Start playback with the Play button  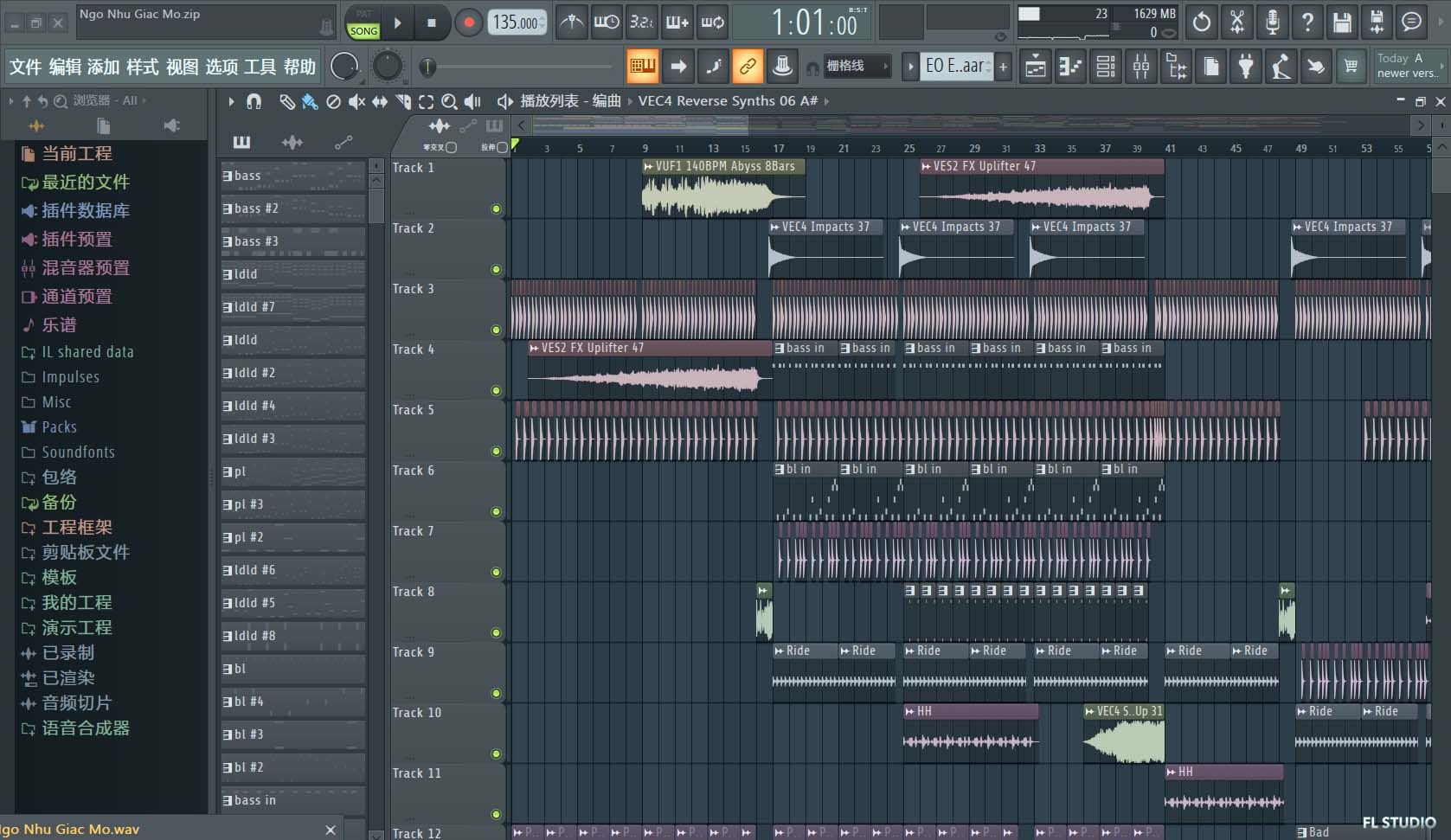398,23
